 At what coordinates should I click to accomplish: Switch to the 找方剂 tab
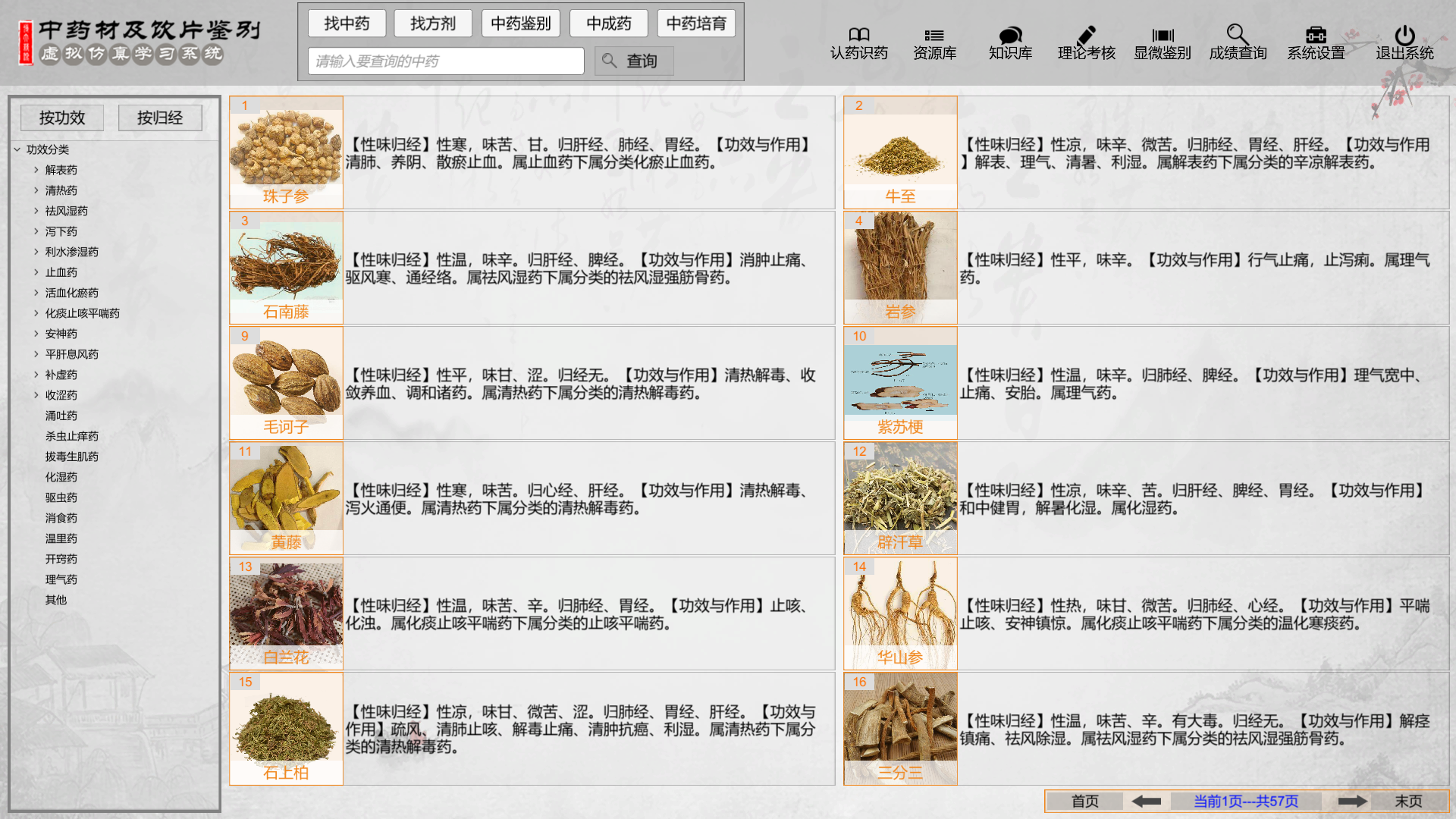(x=432, y=23)
